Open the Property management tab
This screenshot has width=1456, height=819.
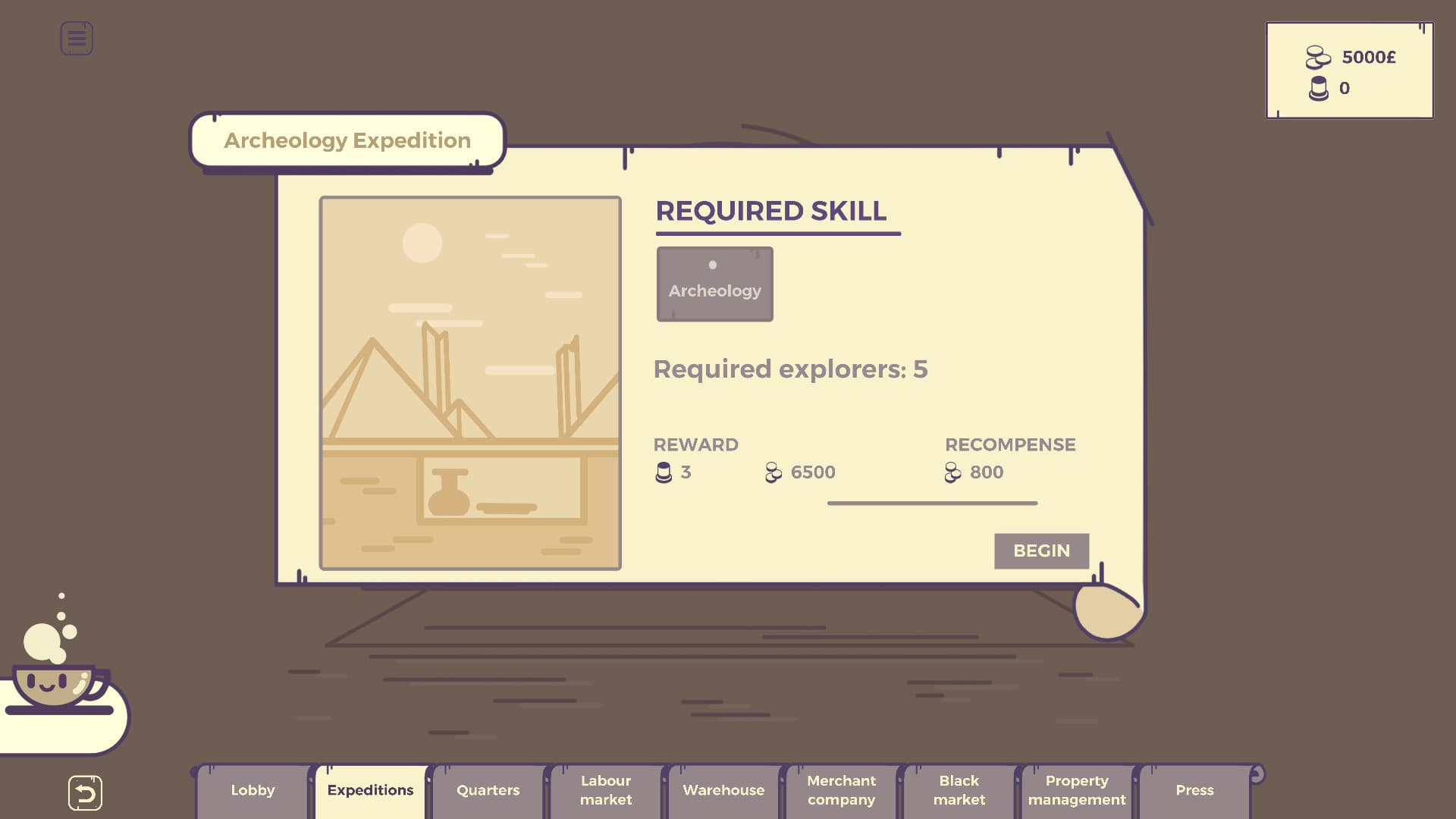pyautogui.click(x=1076, y=790)
